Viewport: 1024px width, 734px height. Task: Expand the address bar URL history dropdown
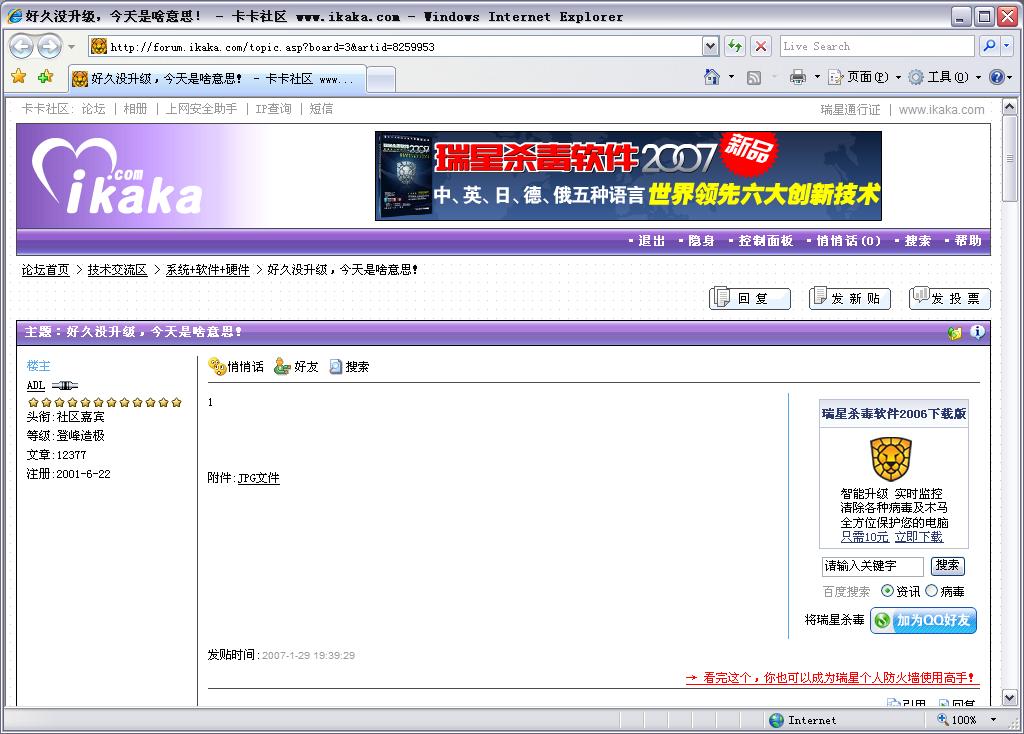click(x=711, y=46)
